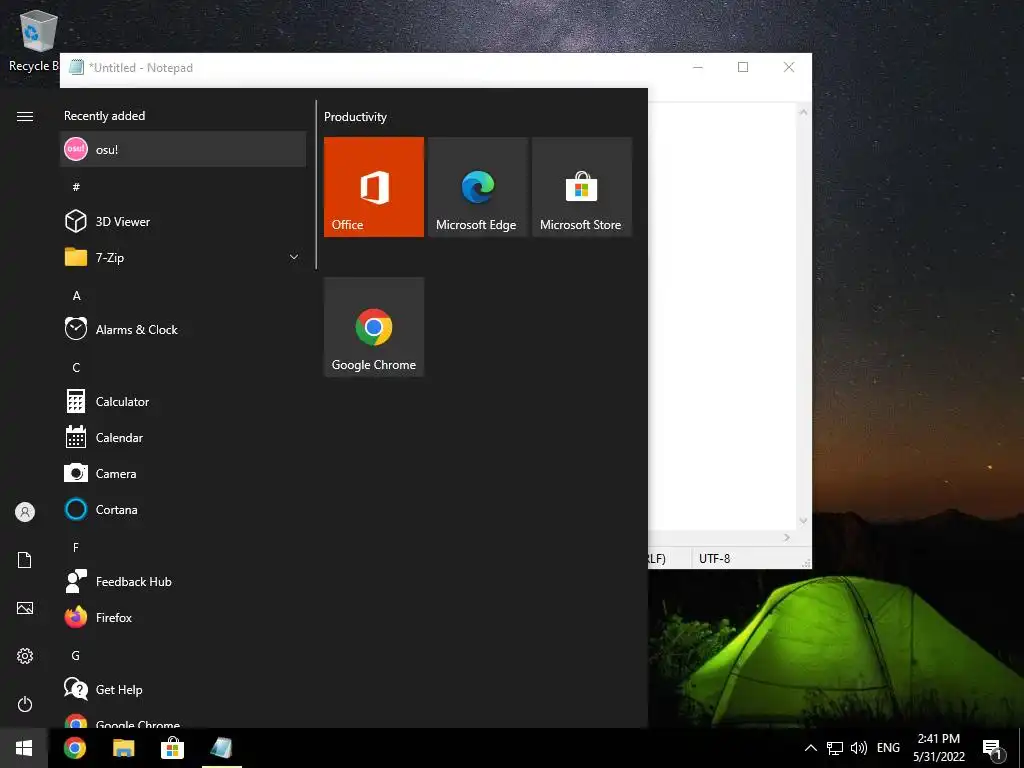Click letter G section header
This screenshot has height=768, width=1024.
tap(76, 656)
